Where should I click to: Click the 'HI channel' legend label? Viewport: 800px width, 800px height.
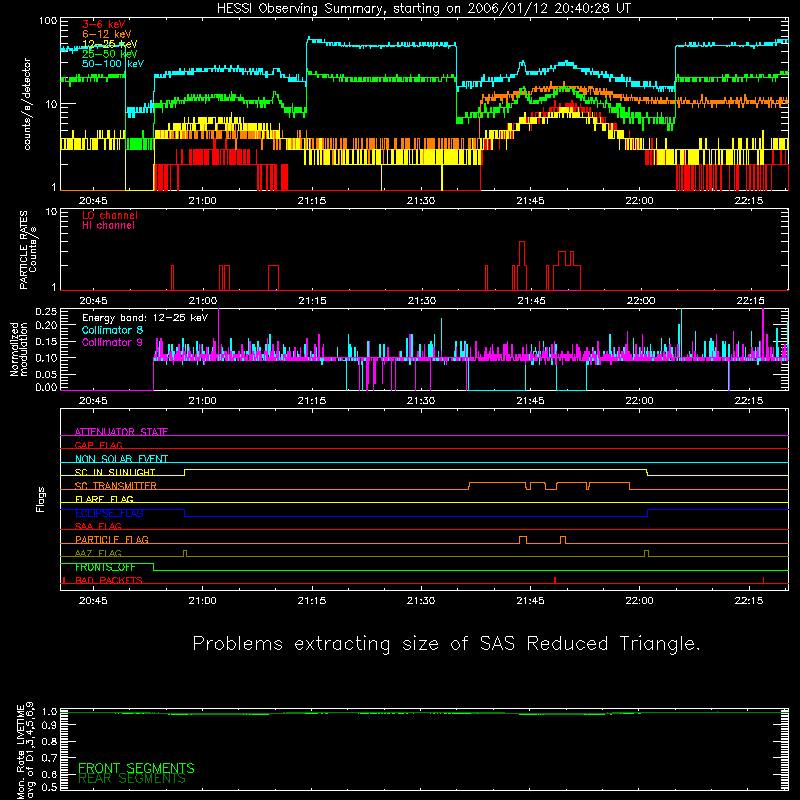(108, 226)
